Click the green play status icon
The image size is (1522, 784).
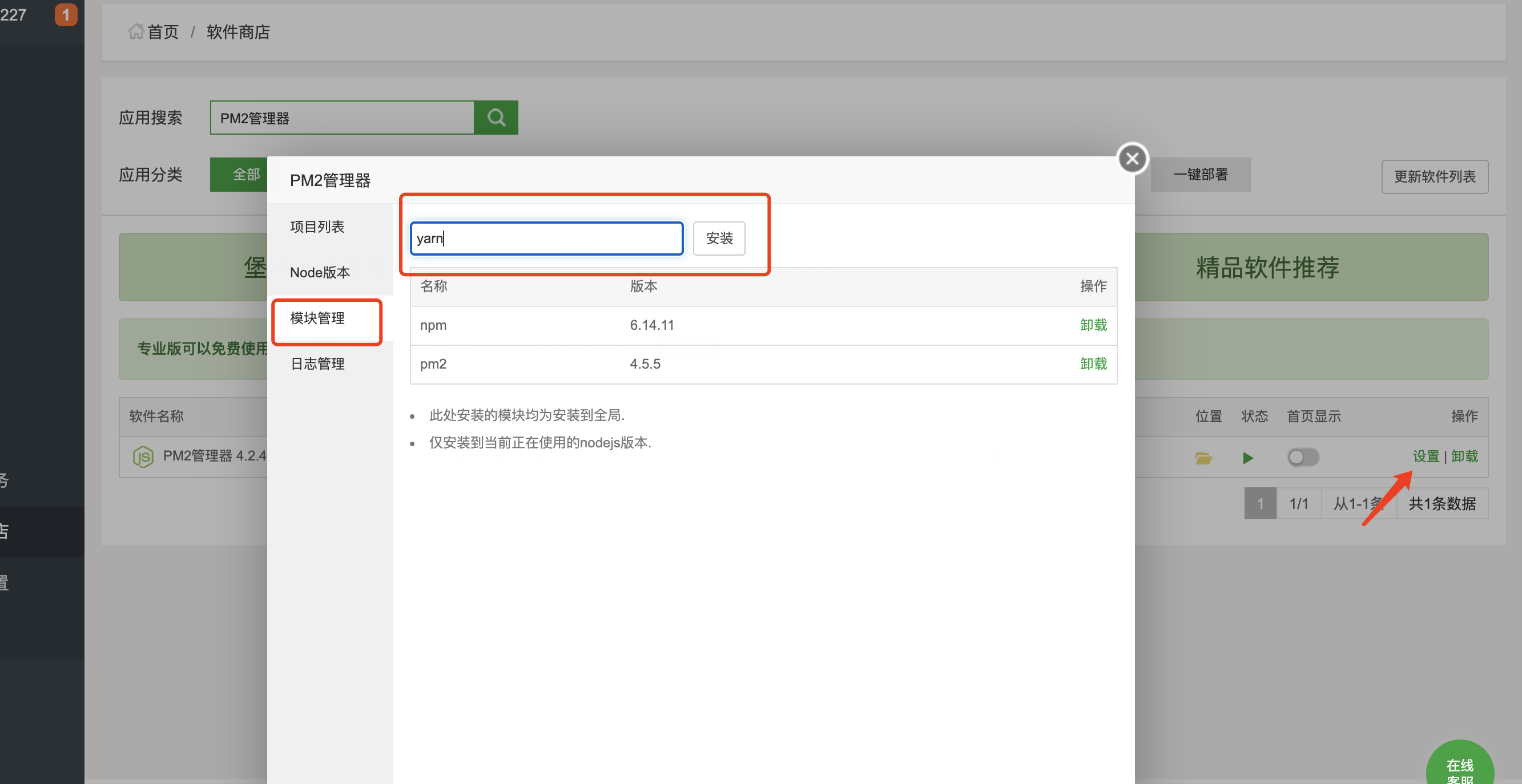point(1247,458)
